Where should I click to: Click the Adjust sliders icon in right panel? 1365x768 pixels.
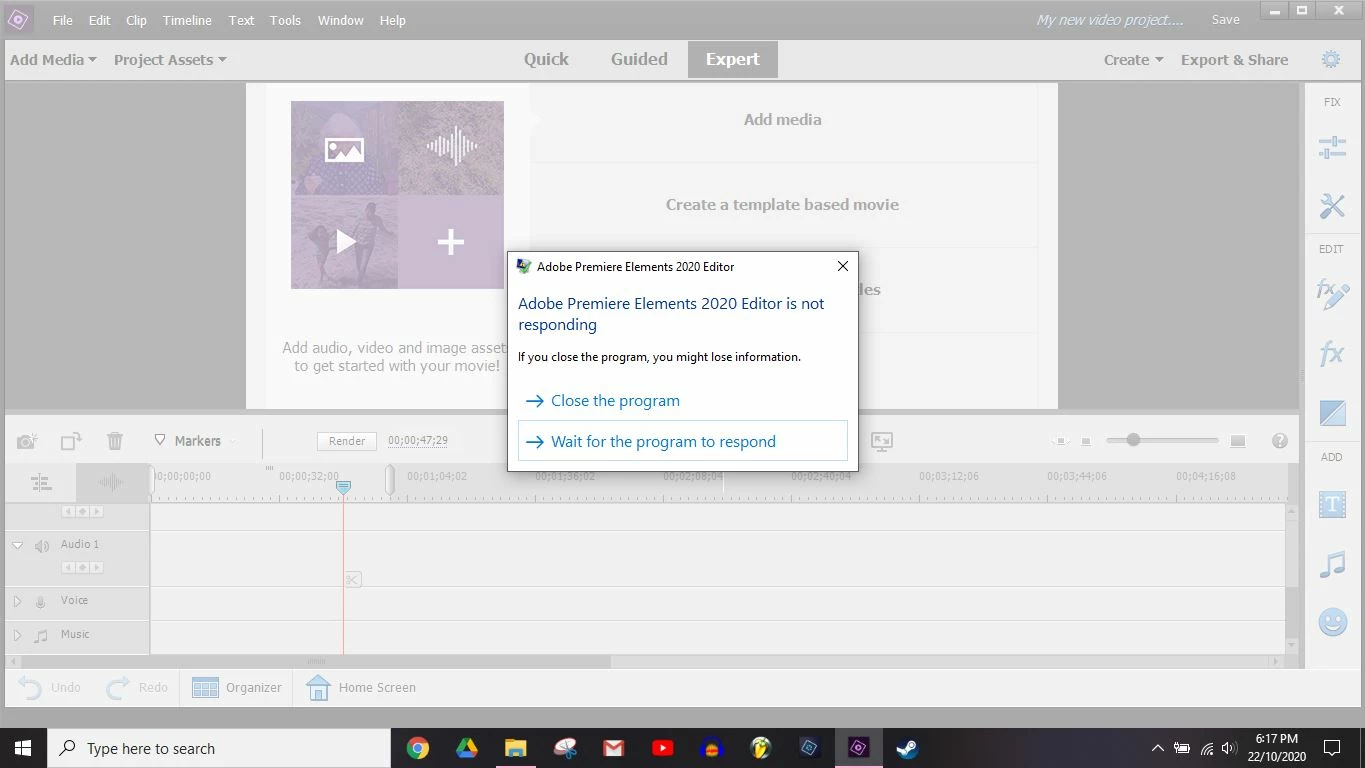(1332, 149)
